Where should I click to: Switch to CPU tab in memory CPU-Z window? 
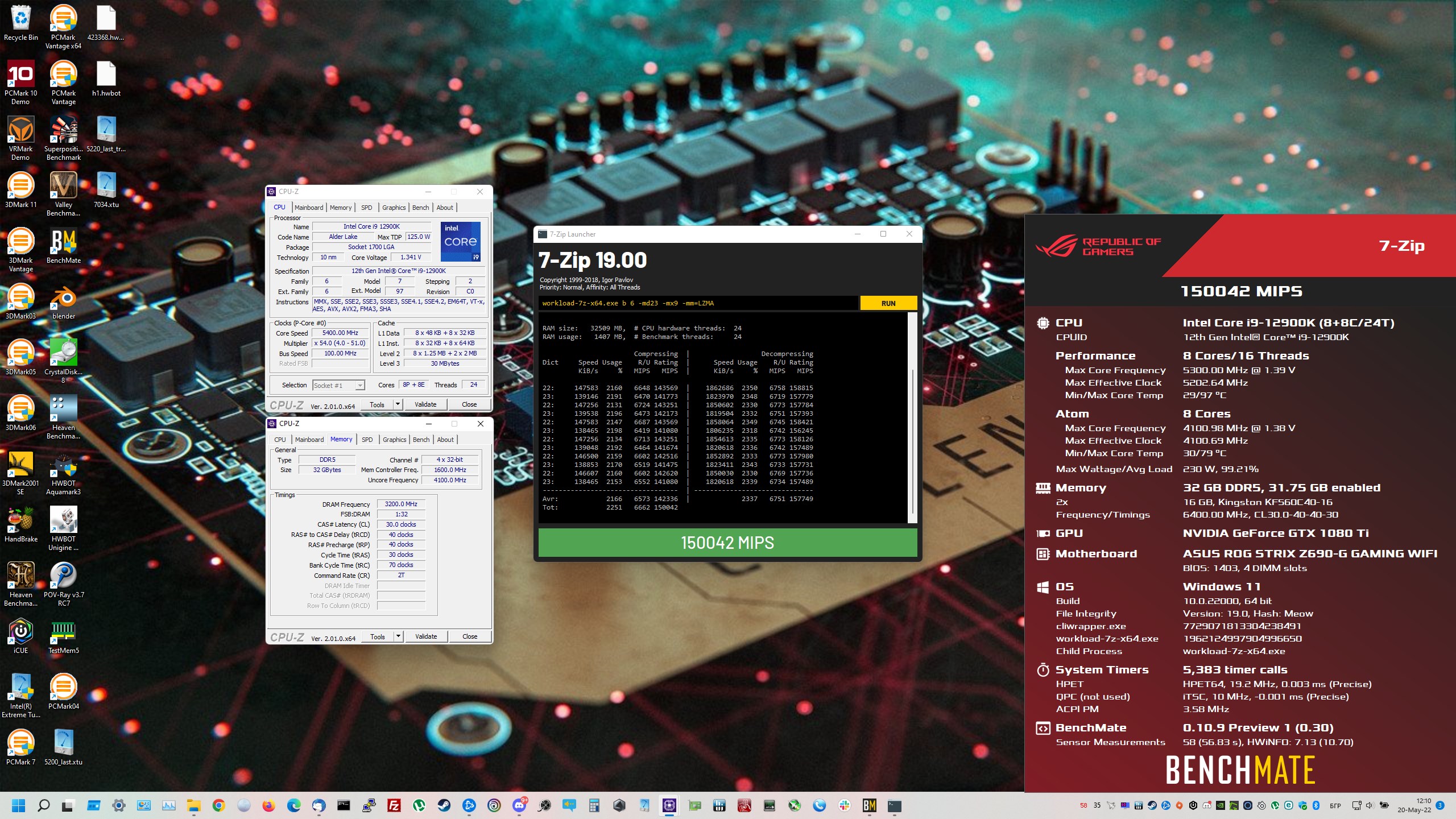point(280,440)
